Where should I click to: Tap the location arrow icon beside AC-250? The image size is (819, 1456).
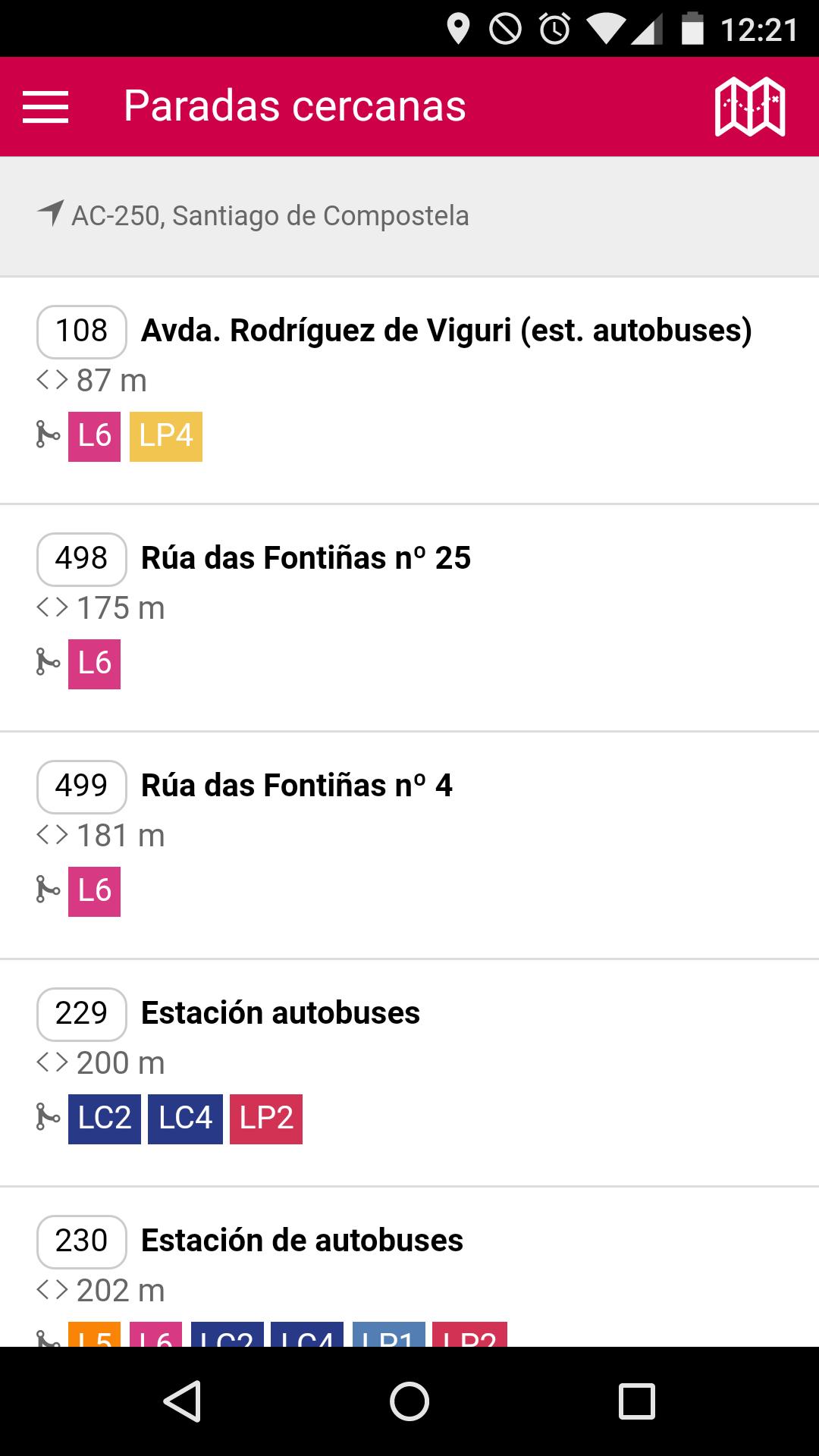[51, 214]
